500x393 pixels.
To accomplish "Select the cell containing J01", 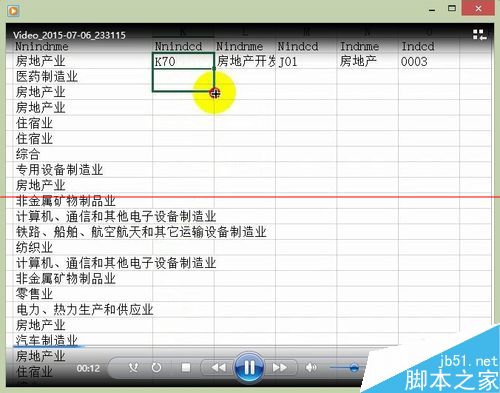I will [x=306, y=61].
